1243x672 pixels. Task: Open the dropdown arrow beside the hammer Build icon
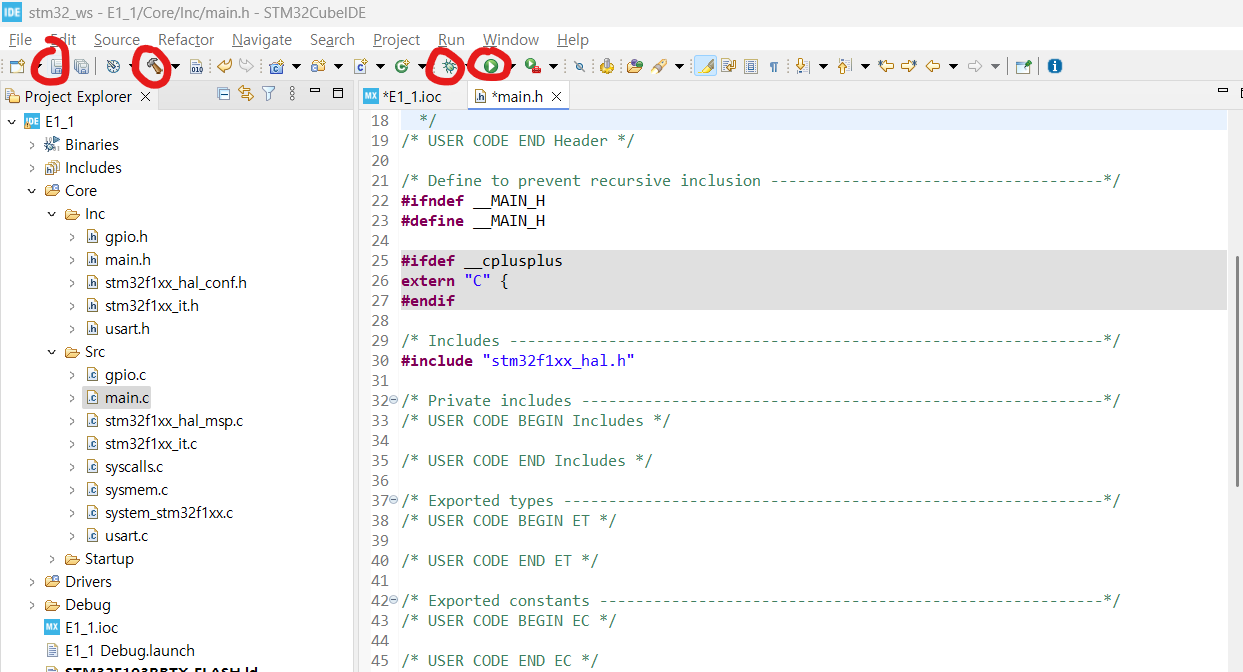coord(175,67)
